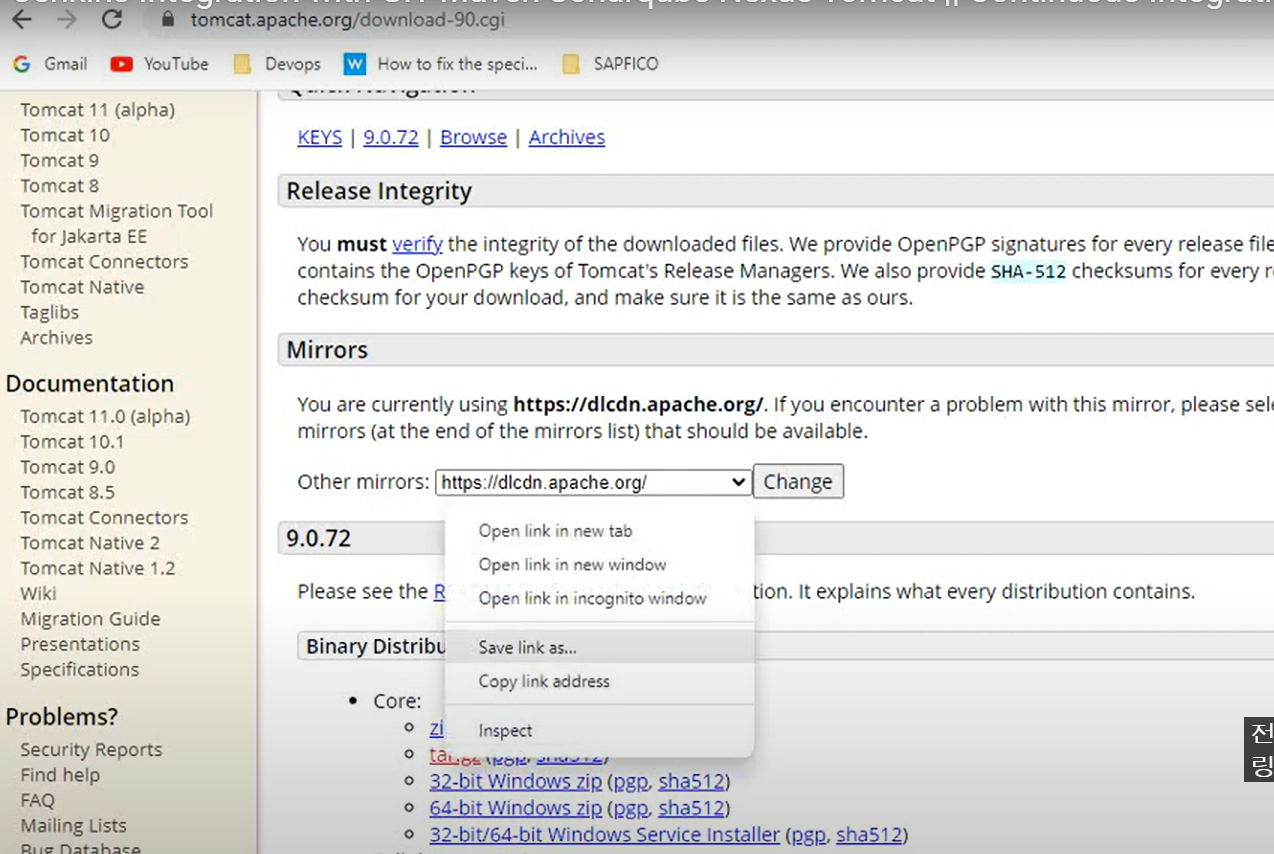Click the 9.0.72 quick navigation link

(391, 137)
